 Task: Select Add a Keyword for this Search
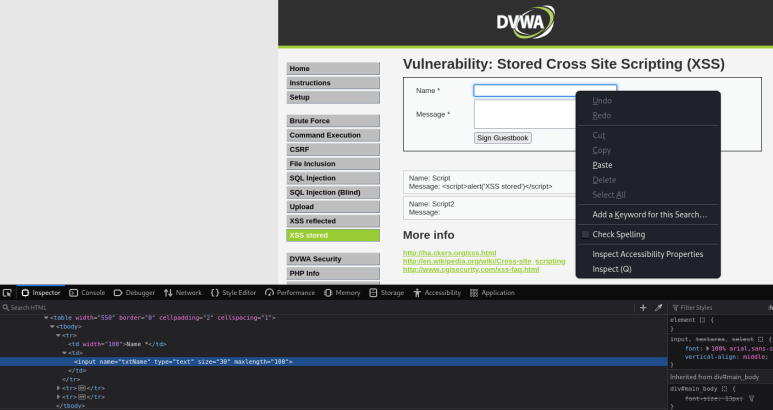coord(648,214)
